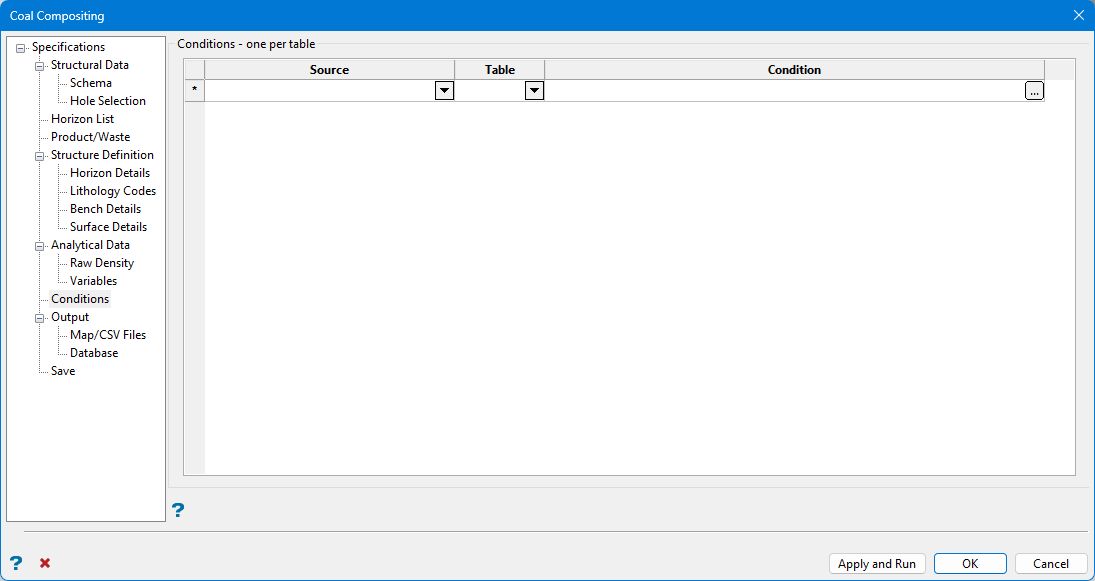Open the Horizon Details page
This screenshot has width=1095, height=581.
point(110,173)
